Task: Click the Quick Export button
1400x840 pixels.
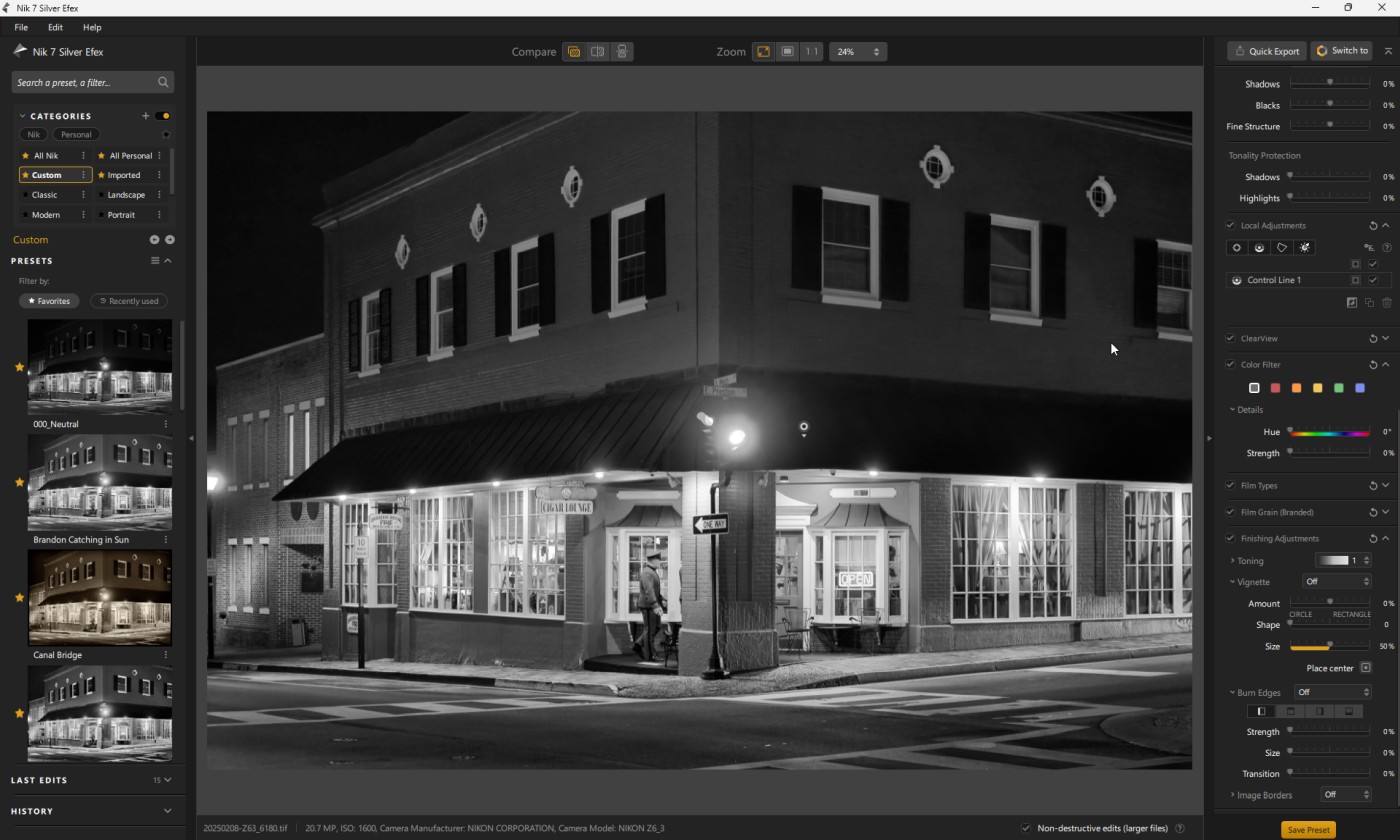Action: tap(1267, 51)
